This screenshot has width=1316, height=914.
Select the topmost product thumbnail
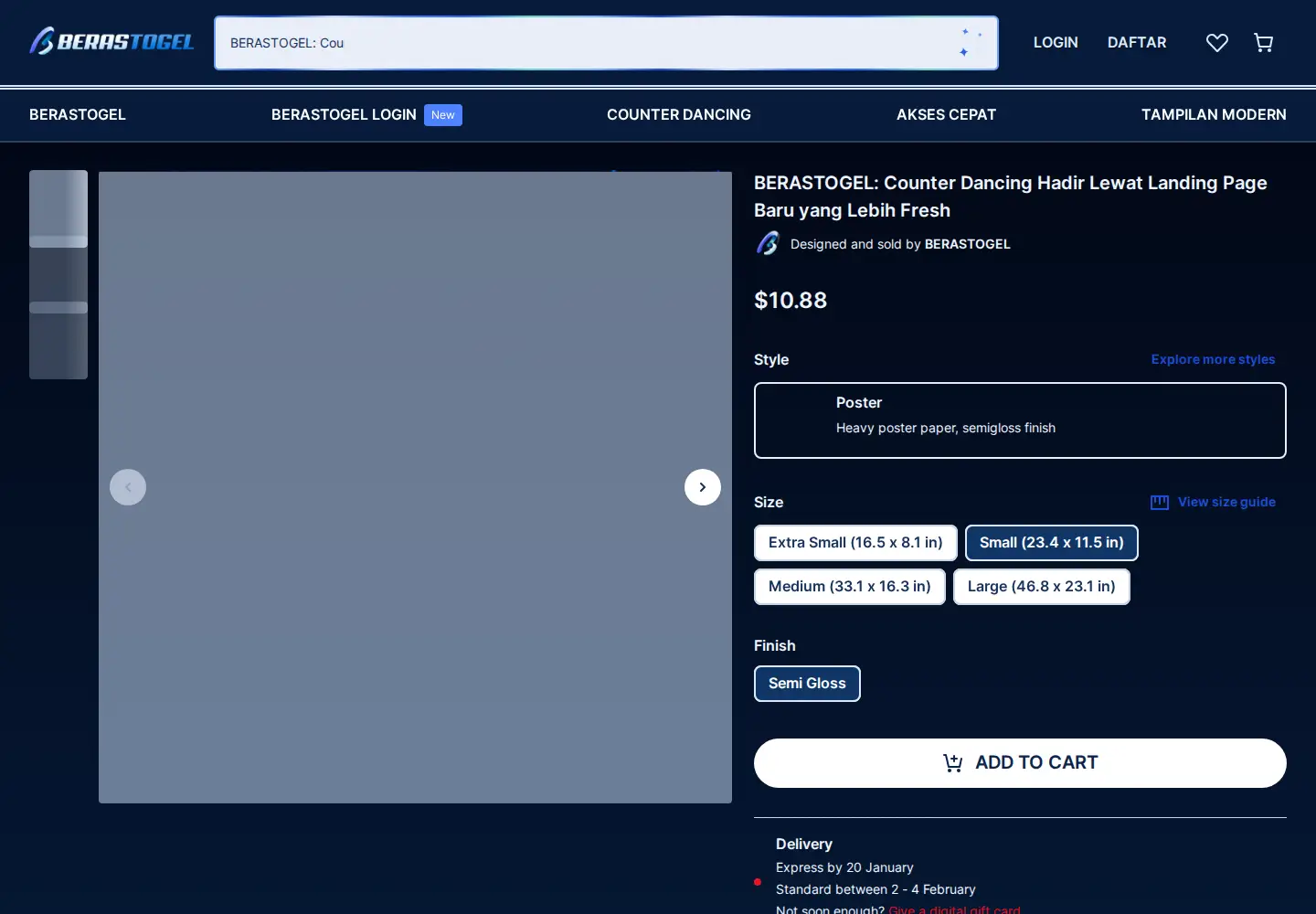tap(58, 208)
